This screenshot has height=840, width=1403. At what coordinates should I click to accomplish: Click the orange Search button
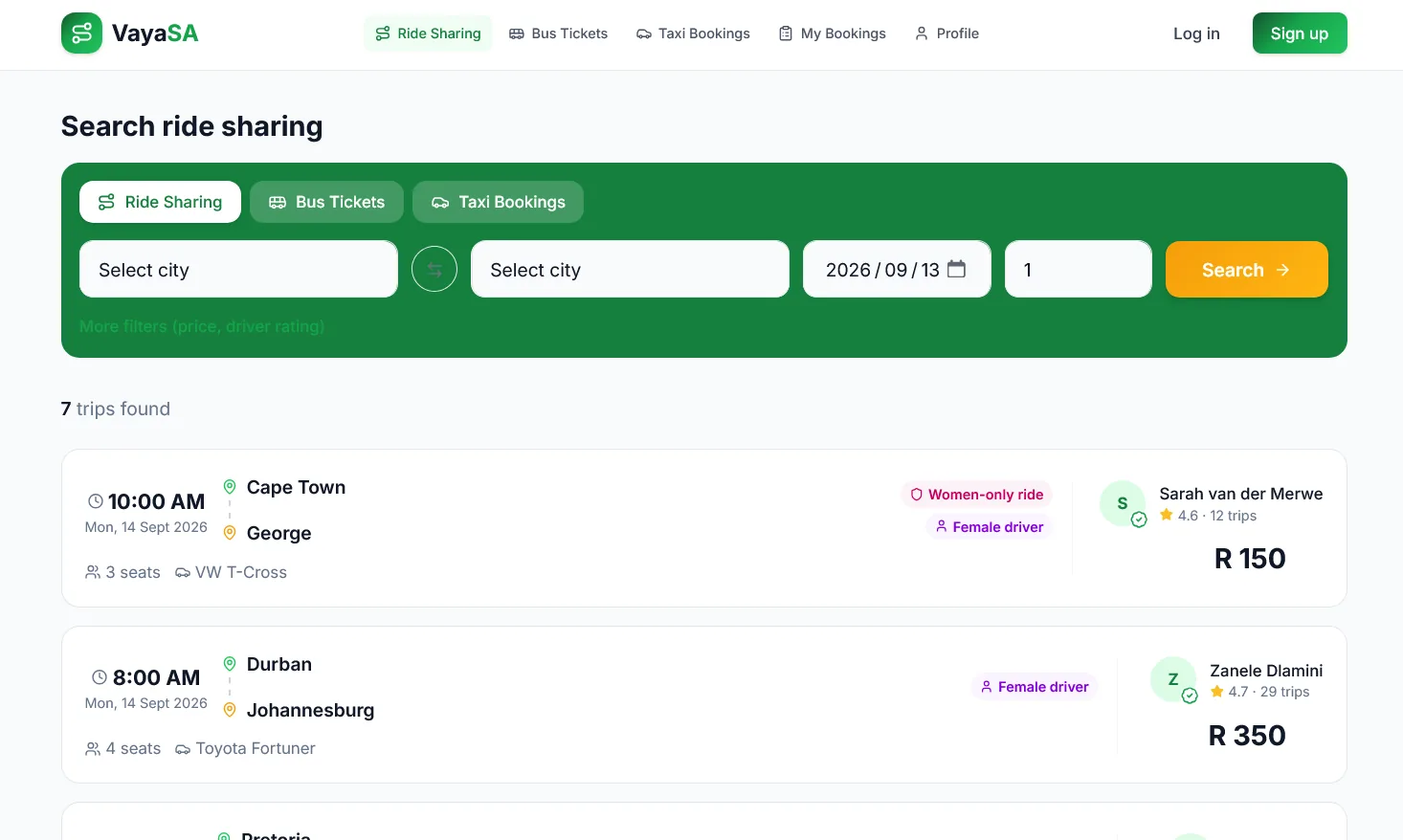click(x=1247, y=270)
